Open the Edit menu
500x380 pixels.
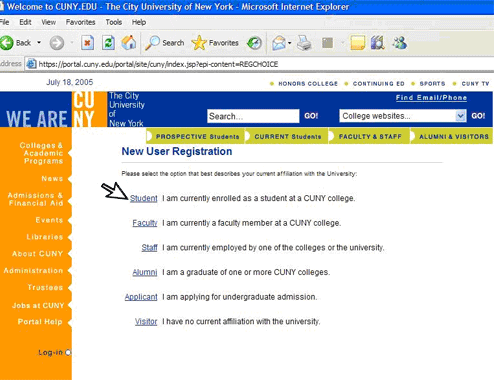click(x=25, y=22)
